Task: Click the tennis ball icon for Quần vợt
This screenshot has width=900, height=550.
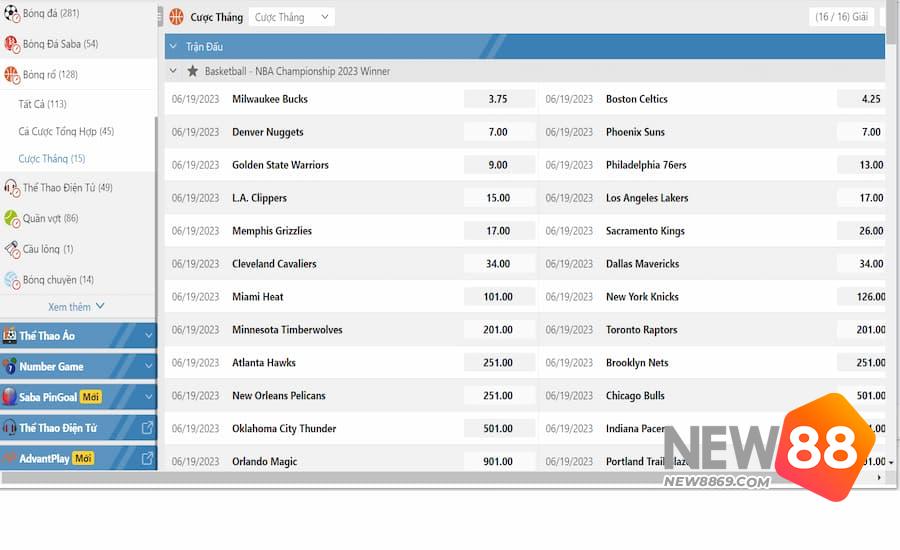Action: click(x=12, y=218)
